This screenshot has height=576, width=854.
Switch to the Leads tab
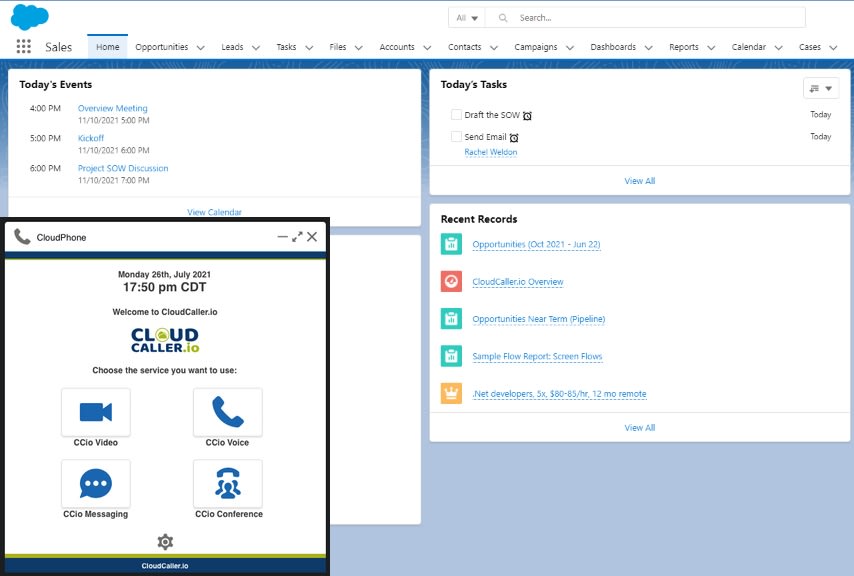(x=232, y=47)
